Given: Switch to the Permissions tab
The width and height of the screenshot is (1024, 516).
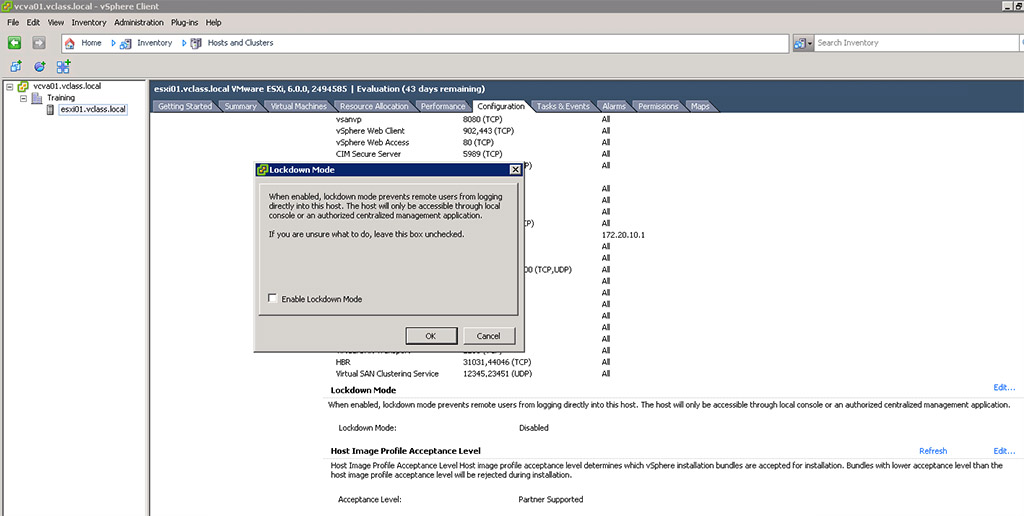Looking at the screenshot, I should click(658, 106).
